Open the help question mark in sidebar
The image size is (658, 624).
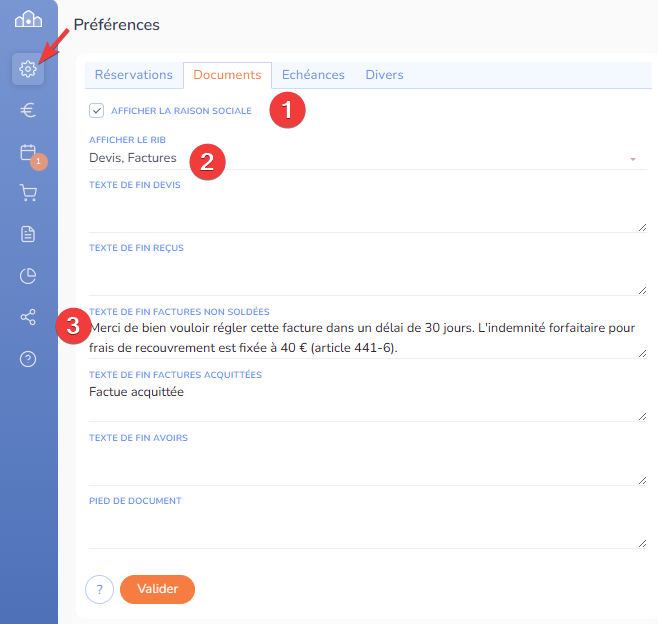pos(28,359)
